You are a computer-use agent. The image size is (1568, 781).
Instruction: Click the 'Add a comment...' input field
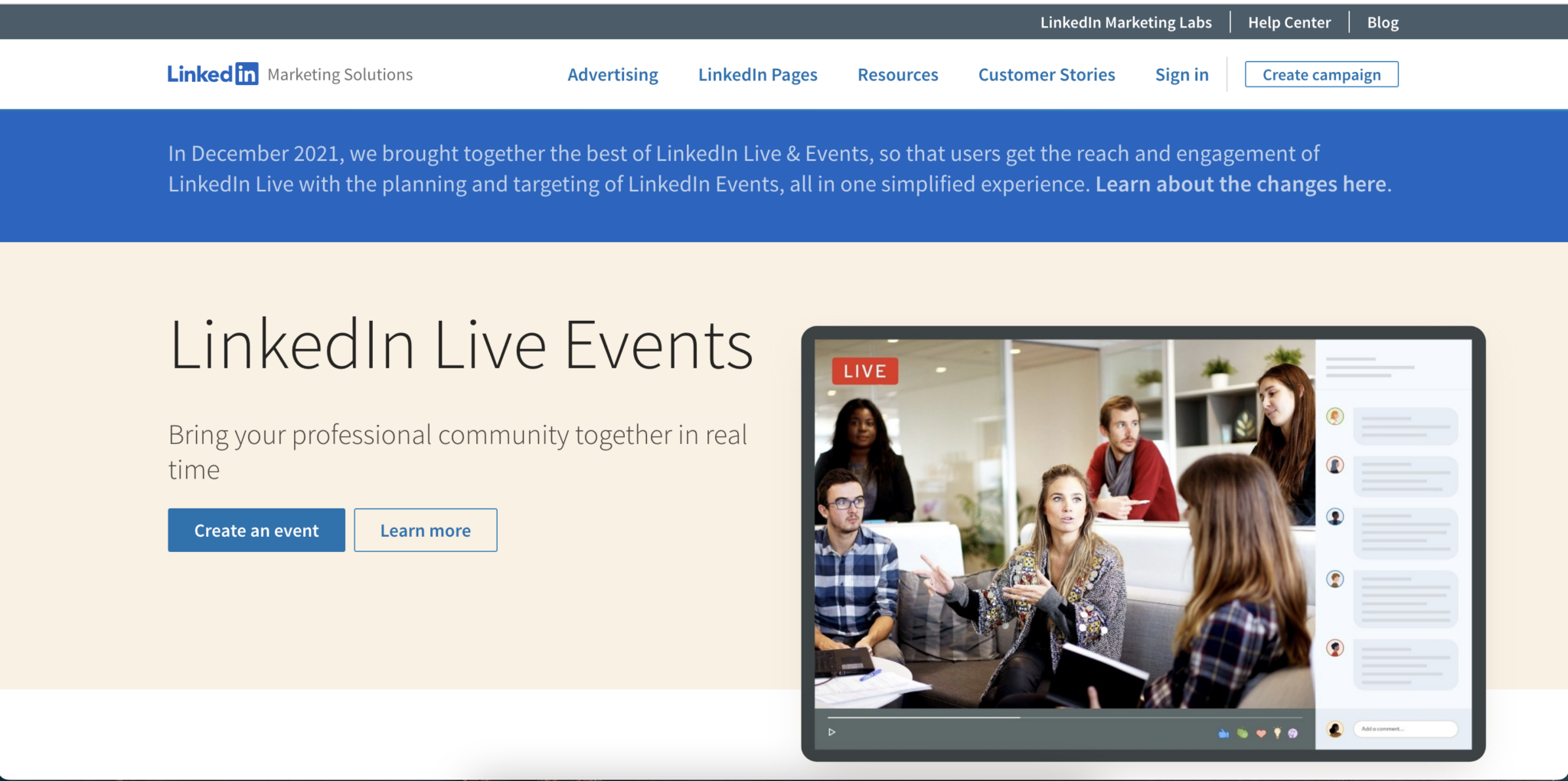[1406, 729]
